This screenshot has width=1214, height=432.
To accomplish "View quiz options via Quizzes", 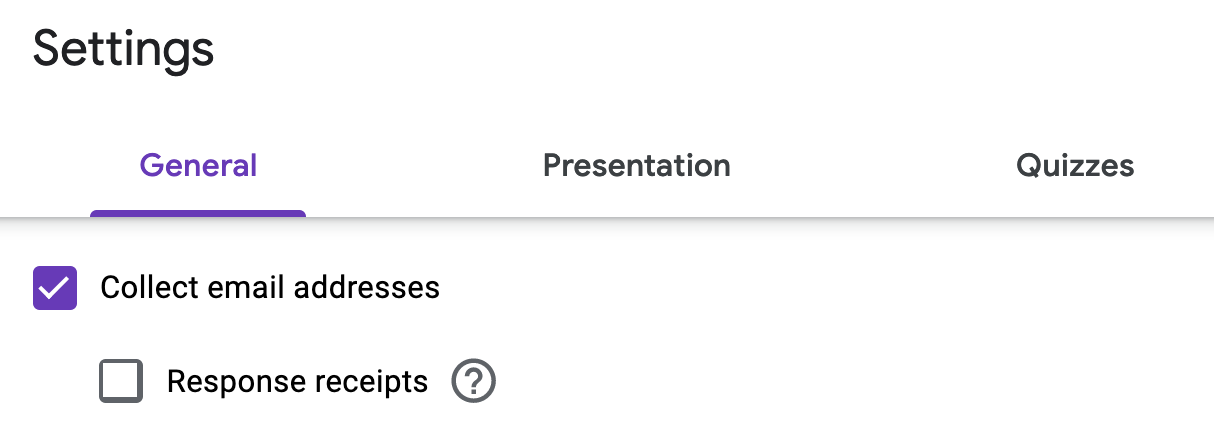I will point(1075,165).
